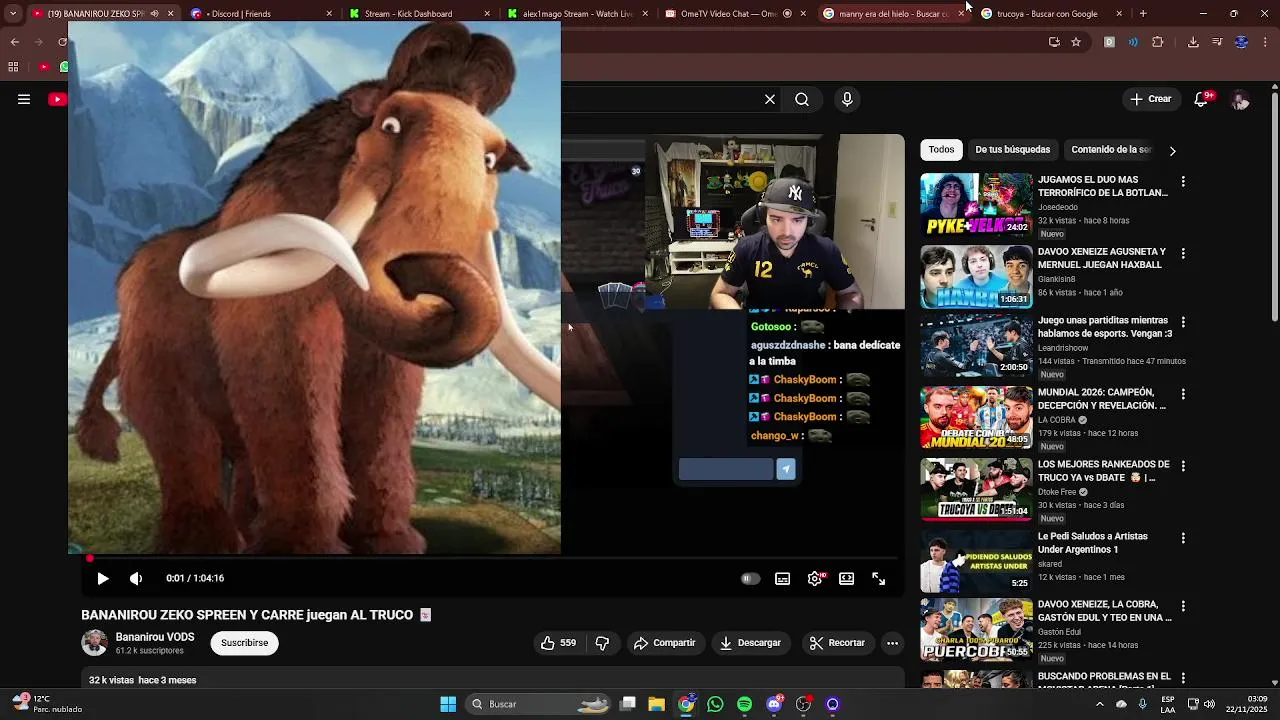
Task: Open File Explorer from taskbar
Action: (x=657, y=704)
